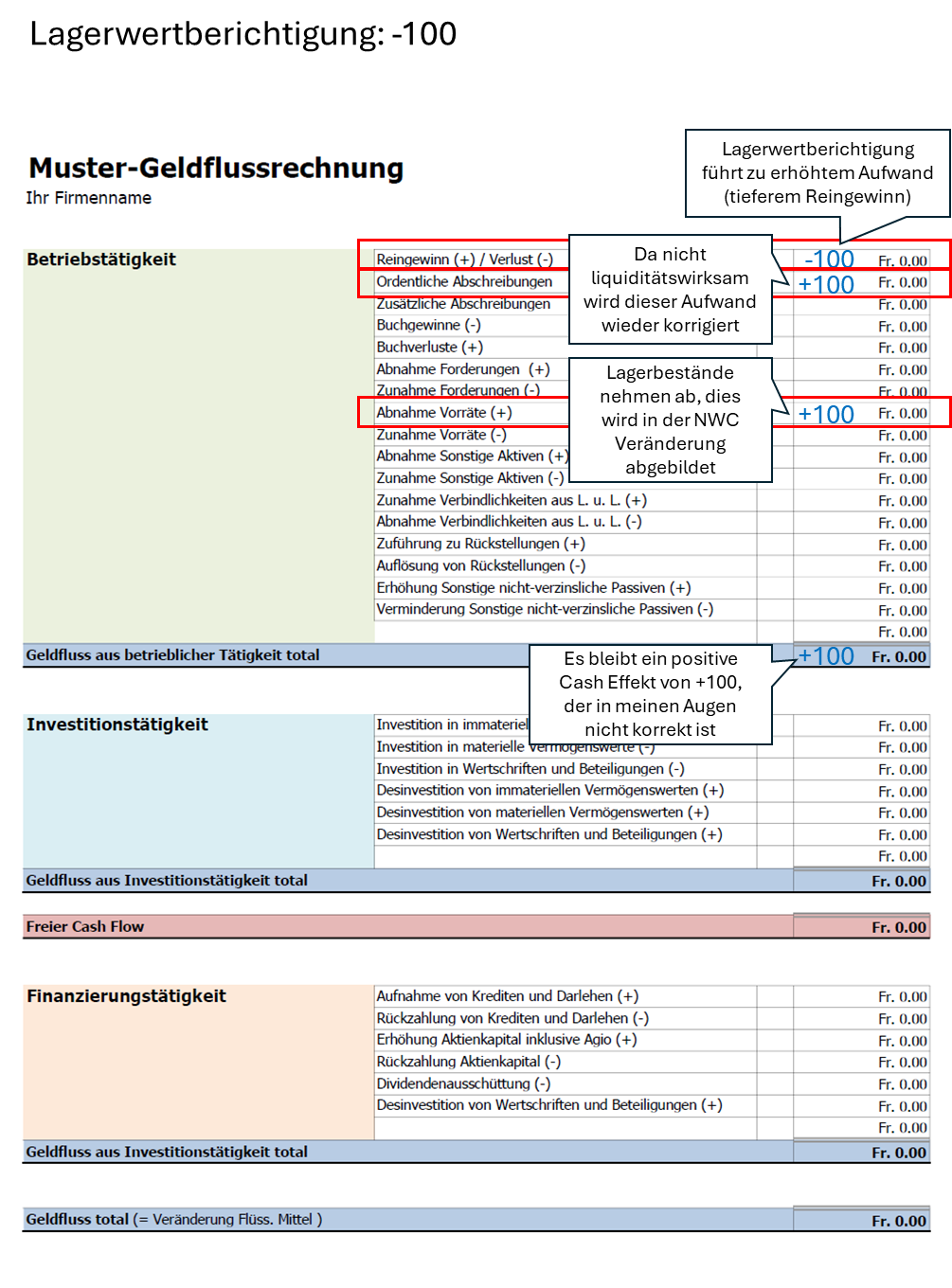Select the Fr. 0.00 amount for Dividendenausschüttung
This screenshot has height=1288, width=952.
pyautogui.click(x=903, y=1084)
